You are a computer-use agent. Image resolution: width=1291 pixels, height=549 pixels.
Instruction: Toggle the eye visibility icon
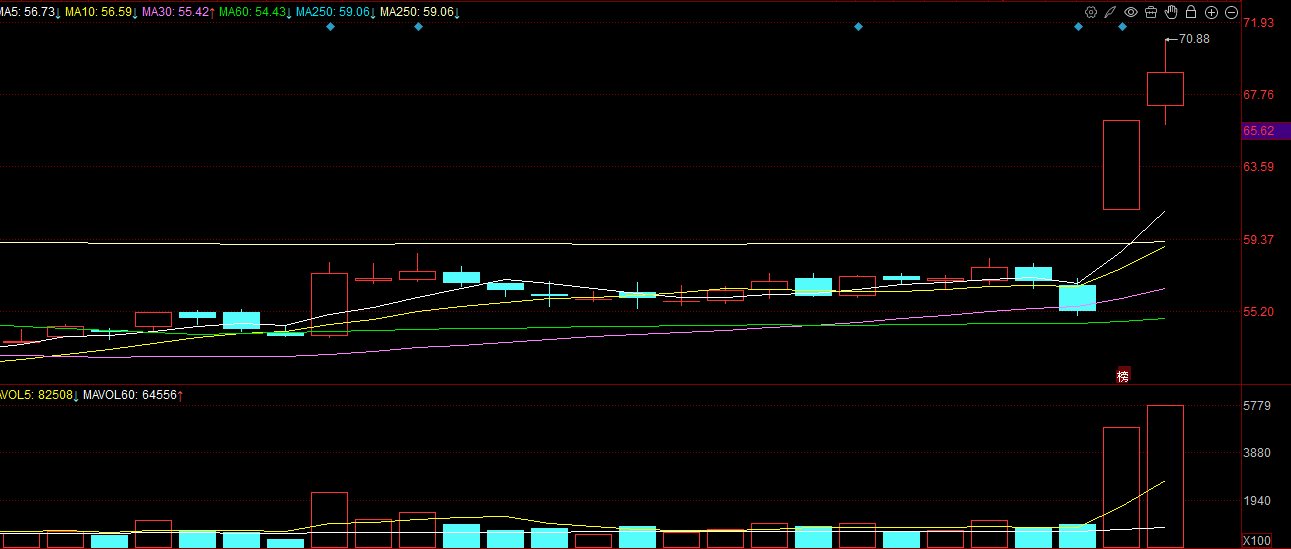[x=1131, y=12]
